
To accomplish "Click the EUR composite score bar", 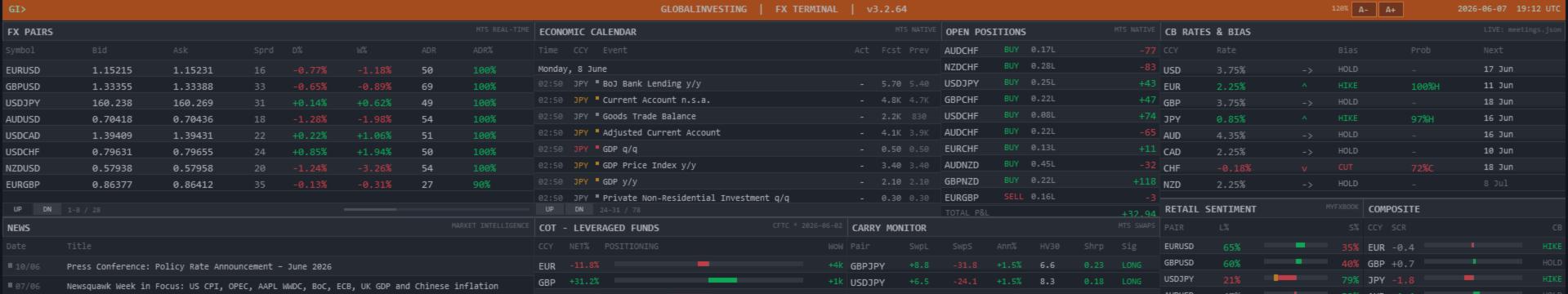I will pyautogui.click(x=1472, y=246).
